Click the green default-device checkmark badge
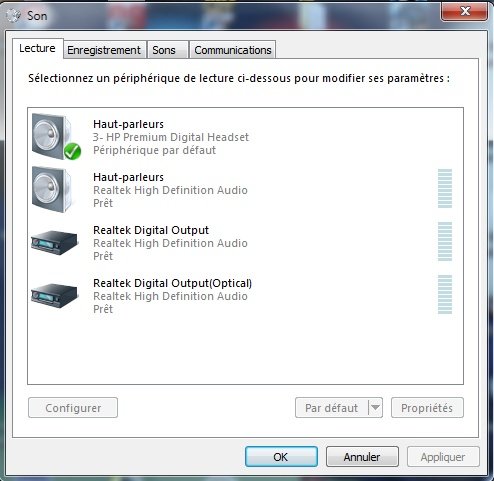Viewport: 494px width, 481px height. [72, 151]
